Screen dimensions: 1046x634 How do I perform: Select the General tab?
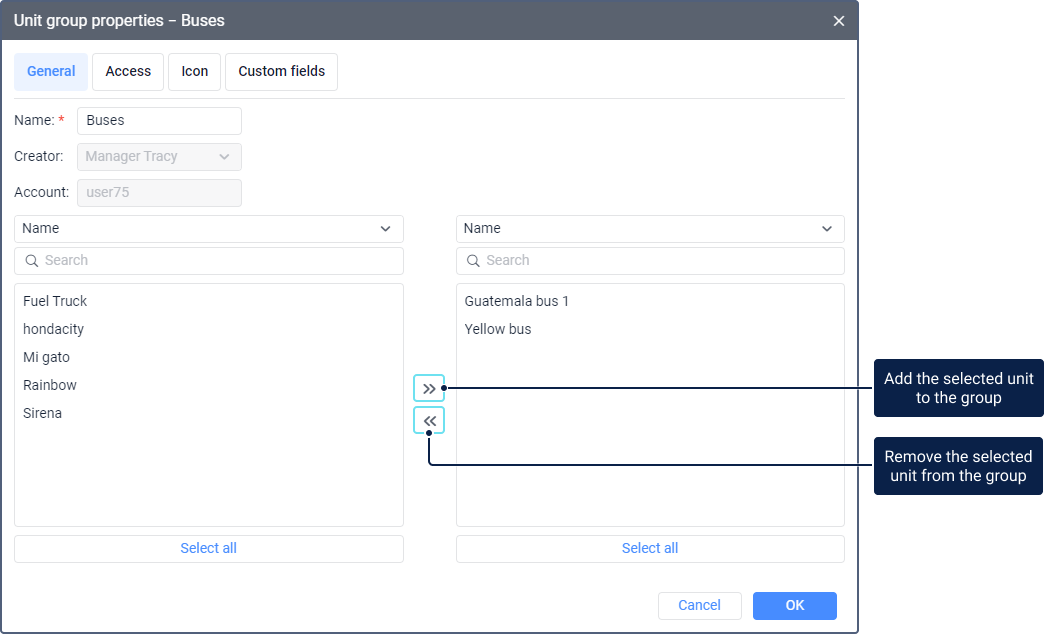point(51,72)
